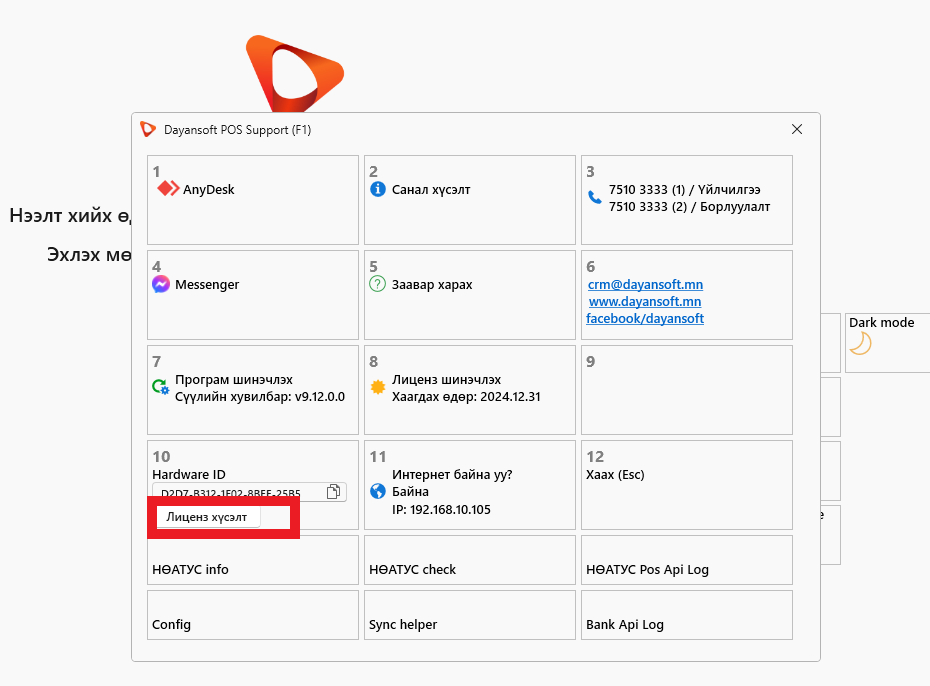Open the facebook/dayansoft link
Viewport: 930px width, 686px height.
645,318
